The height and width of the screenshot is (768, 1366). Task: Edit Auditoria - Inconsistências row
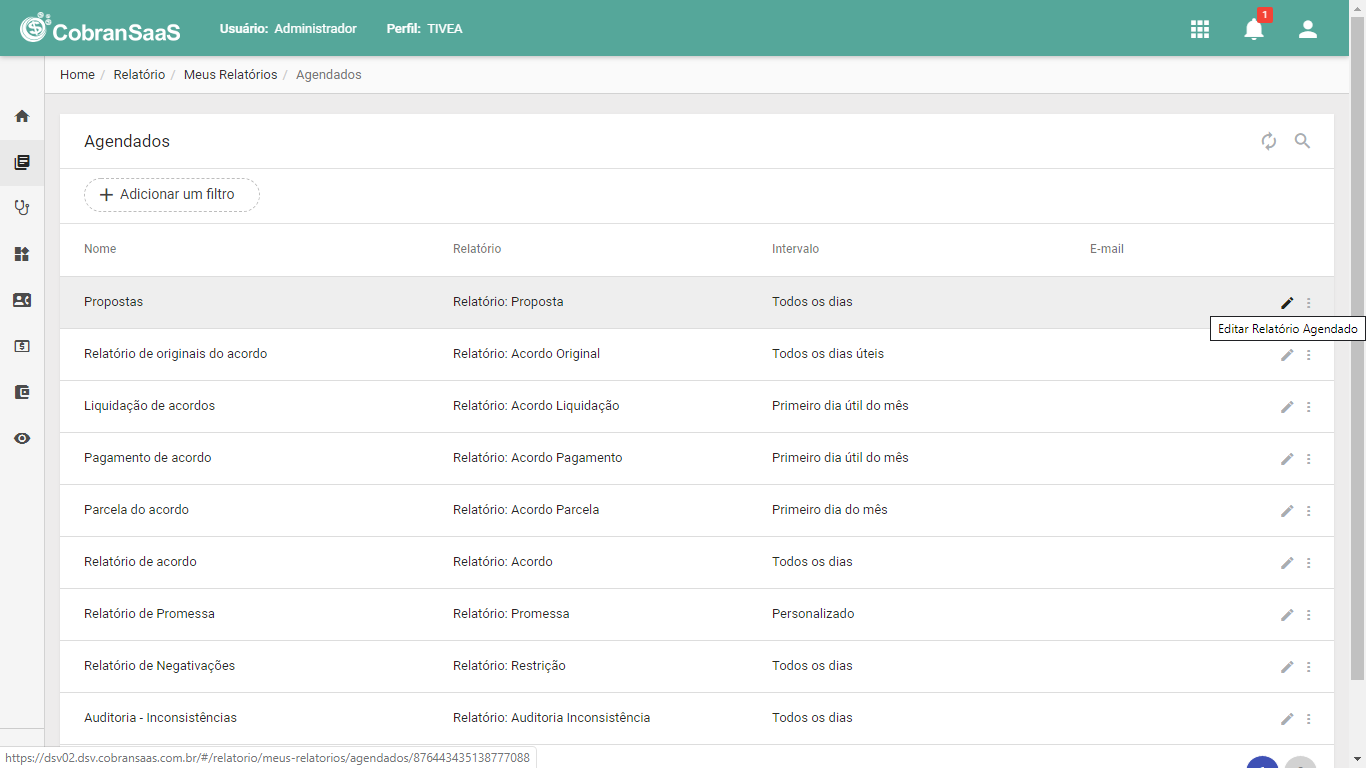click(x=1287, y=719)
